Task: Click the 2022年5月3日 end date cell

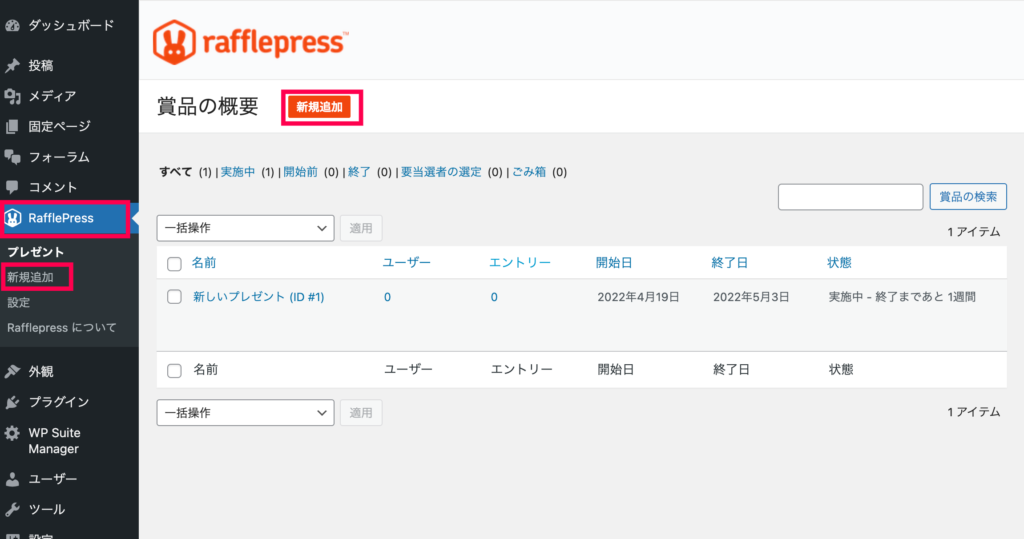Action: pos(751,297)
